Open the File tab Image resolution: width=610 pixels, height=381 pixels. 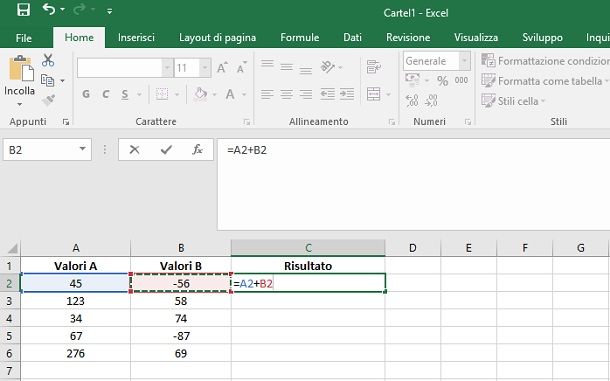[24, 38]
